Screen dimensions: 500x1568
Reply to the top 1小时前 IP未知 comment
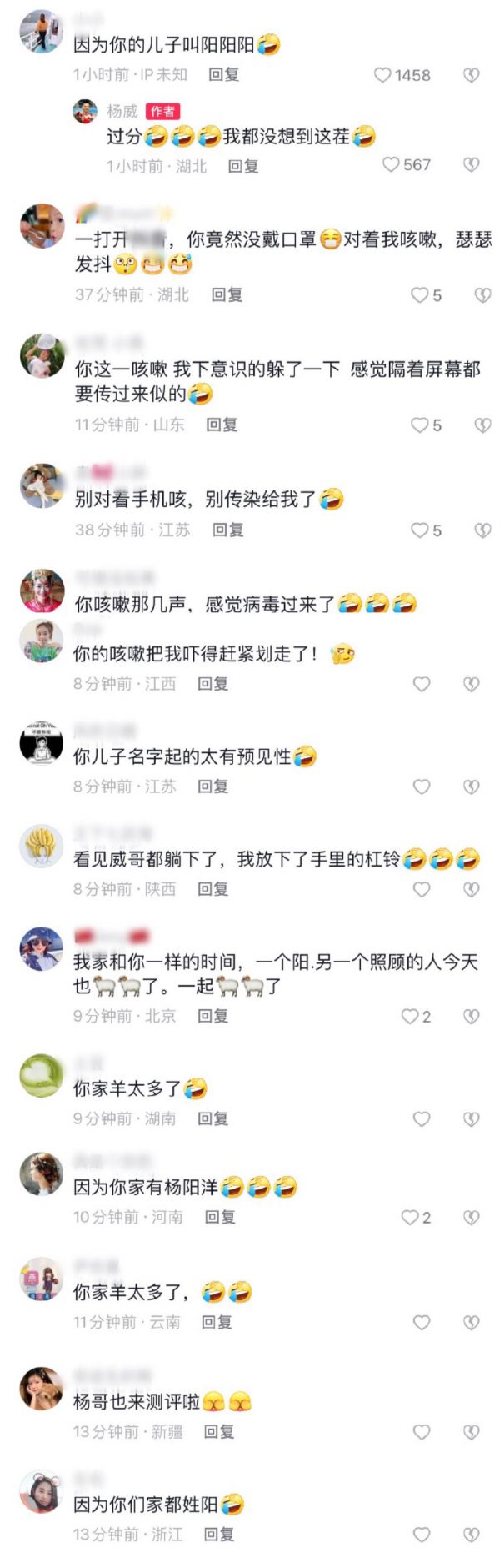223,75
